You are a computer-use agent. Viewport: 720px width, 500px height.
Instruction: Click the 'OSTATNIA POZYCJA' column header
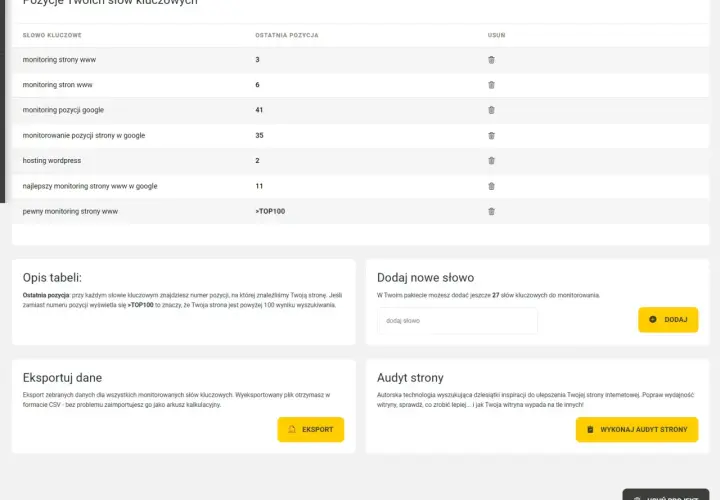pyautogui.click(x=287, y=35)
